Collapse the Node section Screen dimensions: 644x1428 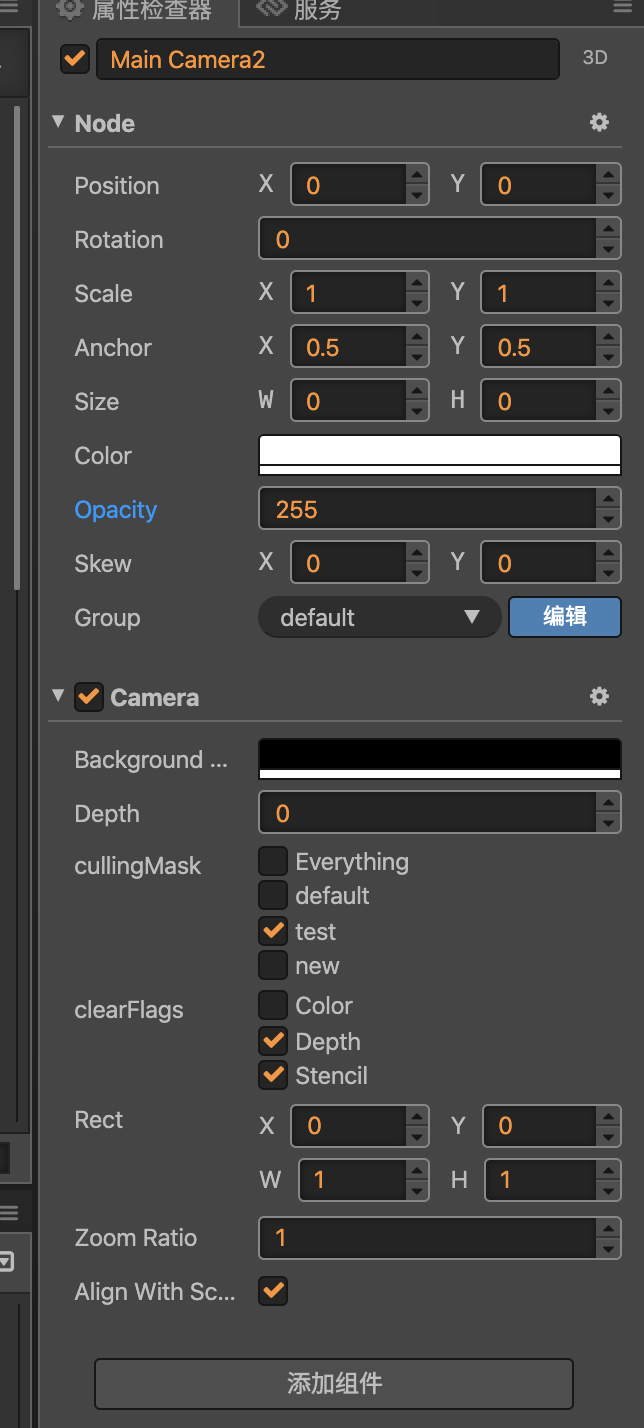point(58,122)
